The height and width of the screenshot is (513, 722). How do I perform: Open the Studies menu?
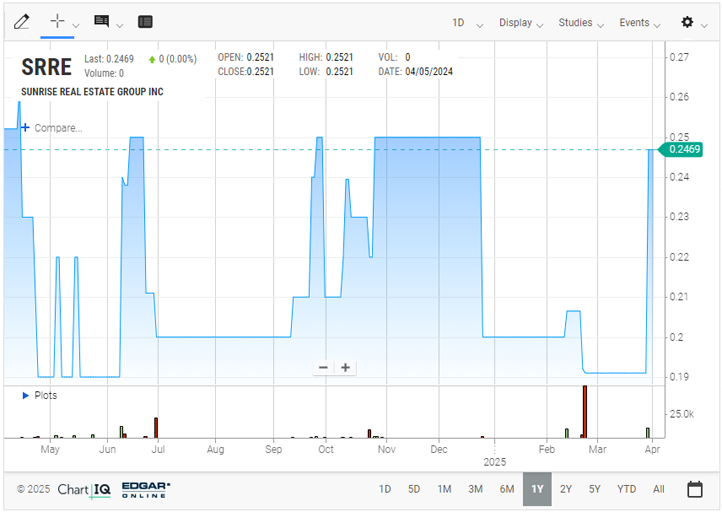(581, 23)
